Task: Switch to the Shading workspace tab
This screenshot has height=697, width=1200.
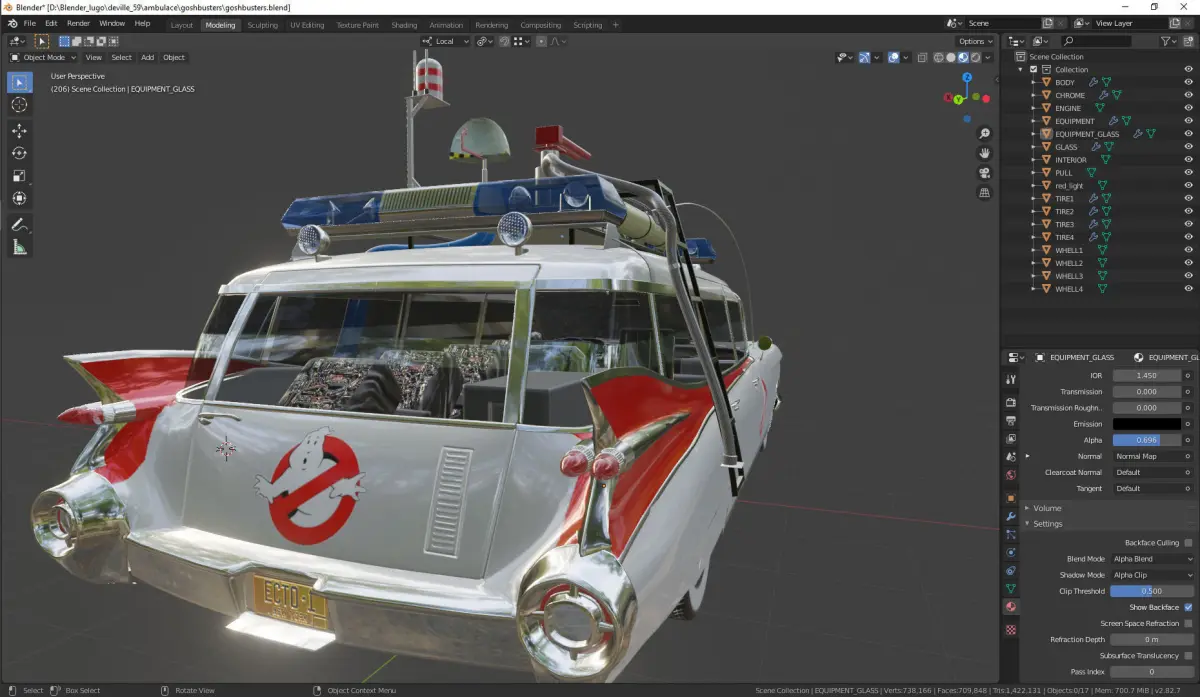Action: tap(404, 24)
